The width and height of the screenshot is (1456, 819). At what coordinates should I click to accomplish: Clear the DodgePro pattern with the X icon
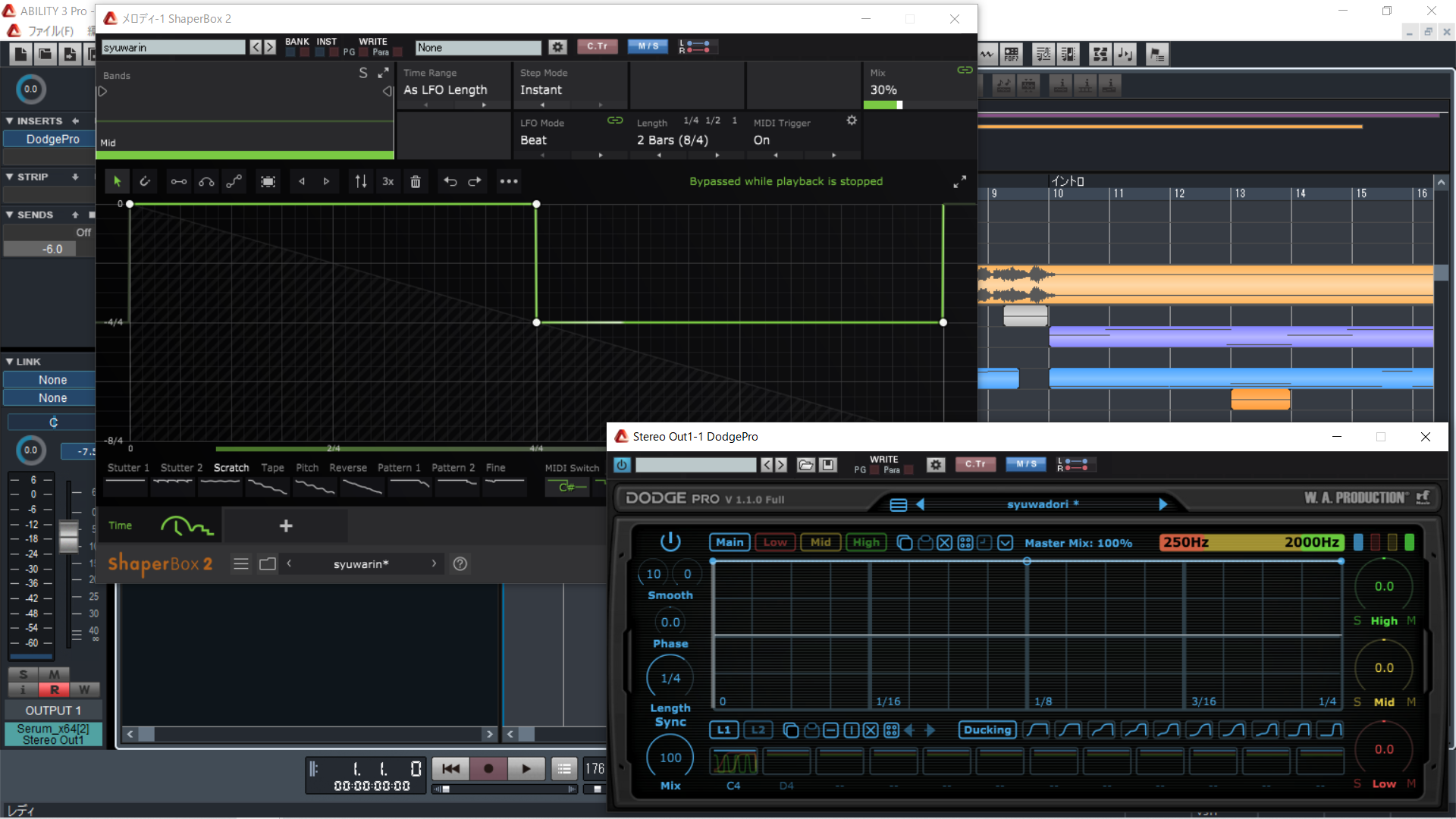click(x=871, y=730)
